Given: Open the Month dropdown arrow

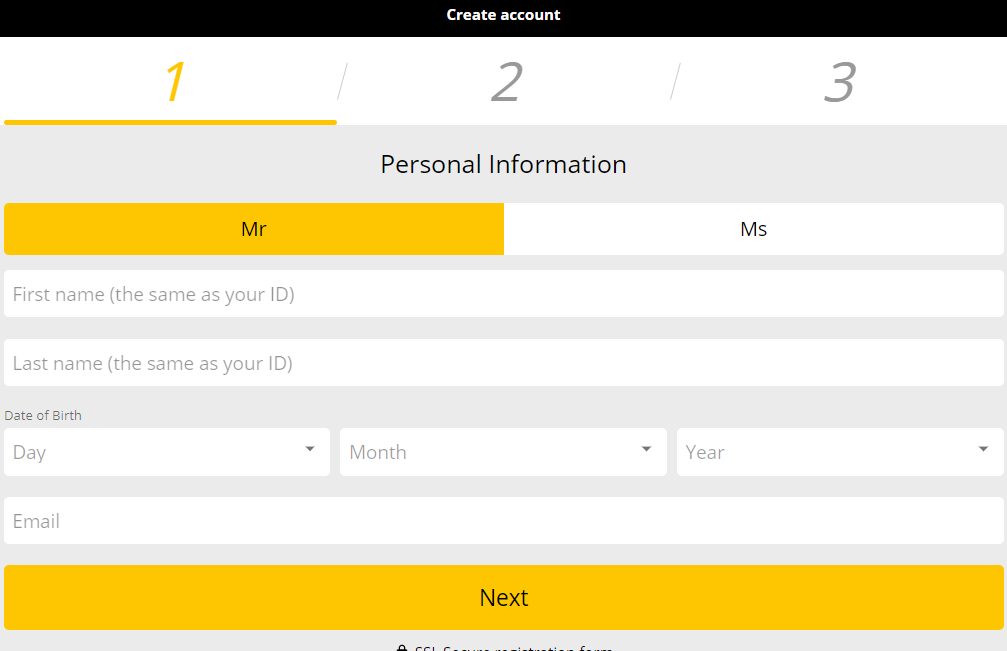Looking at the screenshot, I should coord(647,449).
